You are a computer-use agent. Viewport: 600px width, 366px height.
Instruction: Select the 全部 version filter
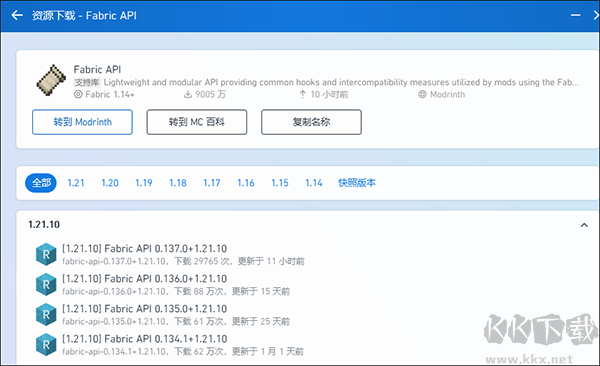point(41,183)
